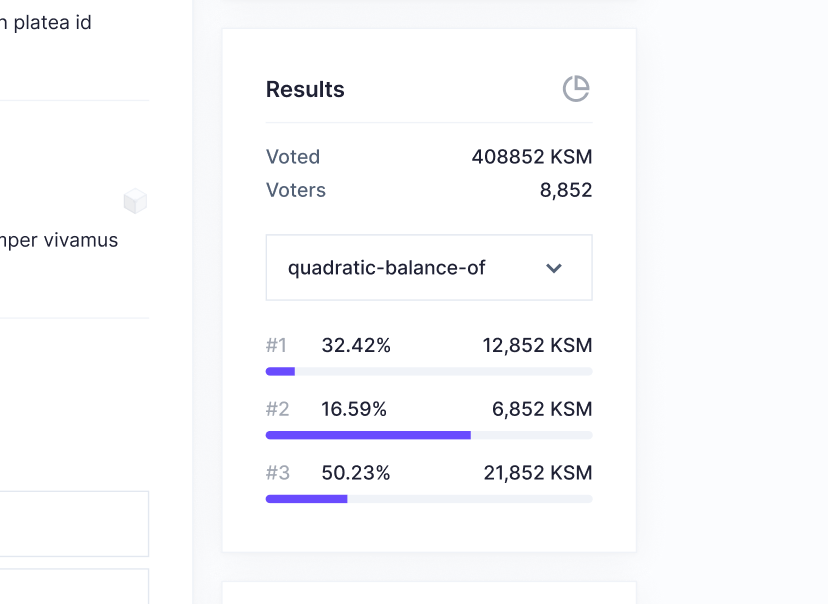This screenshot has height=604, width=828.
Task: Open the 'n platea id' proposal link
Action: (45, 22)
